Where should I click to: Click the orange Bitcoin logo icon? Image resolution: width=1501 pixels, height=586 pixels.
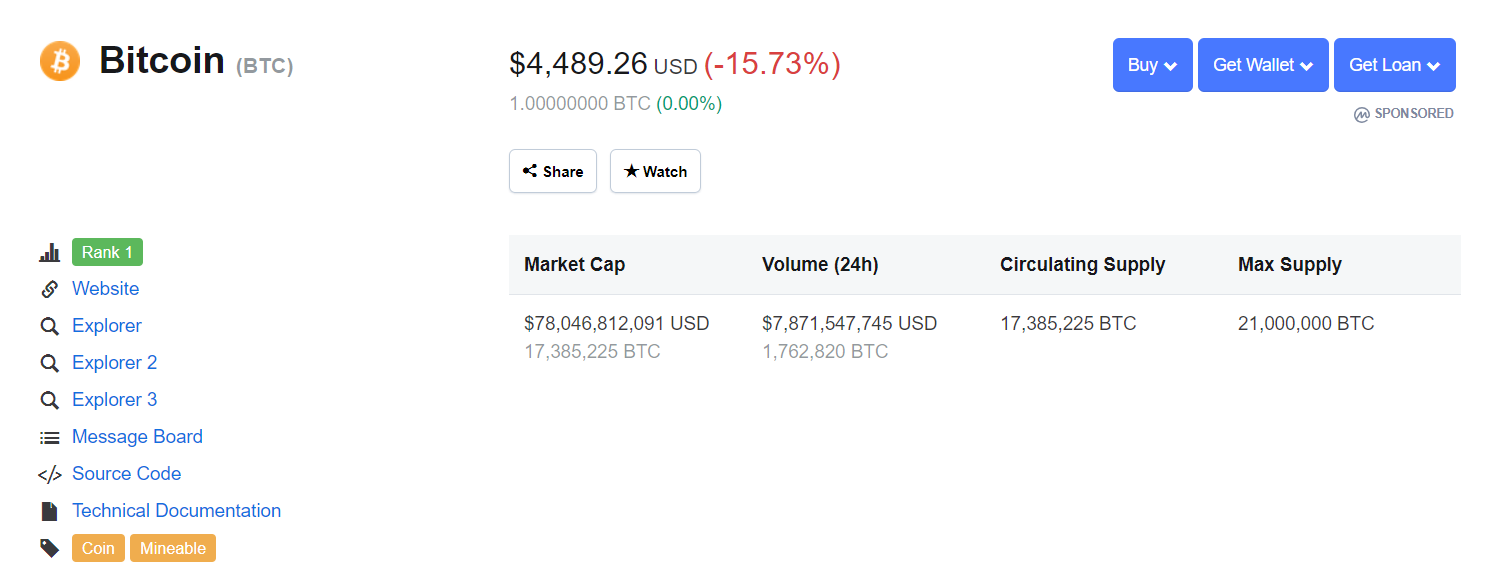60,62
